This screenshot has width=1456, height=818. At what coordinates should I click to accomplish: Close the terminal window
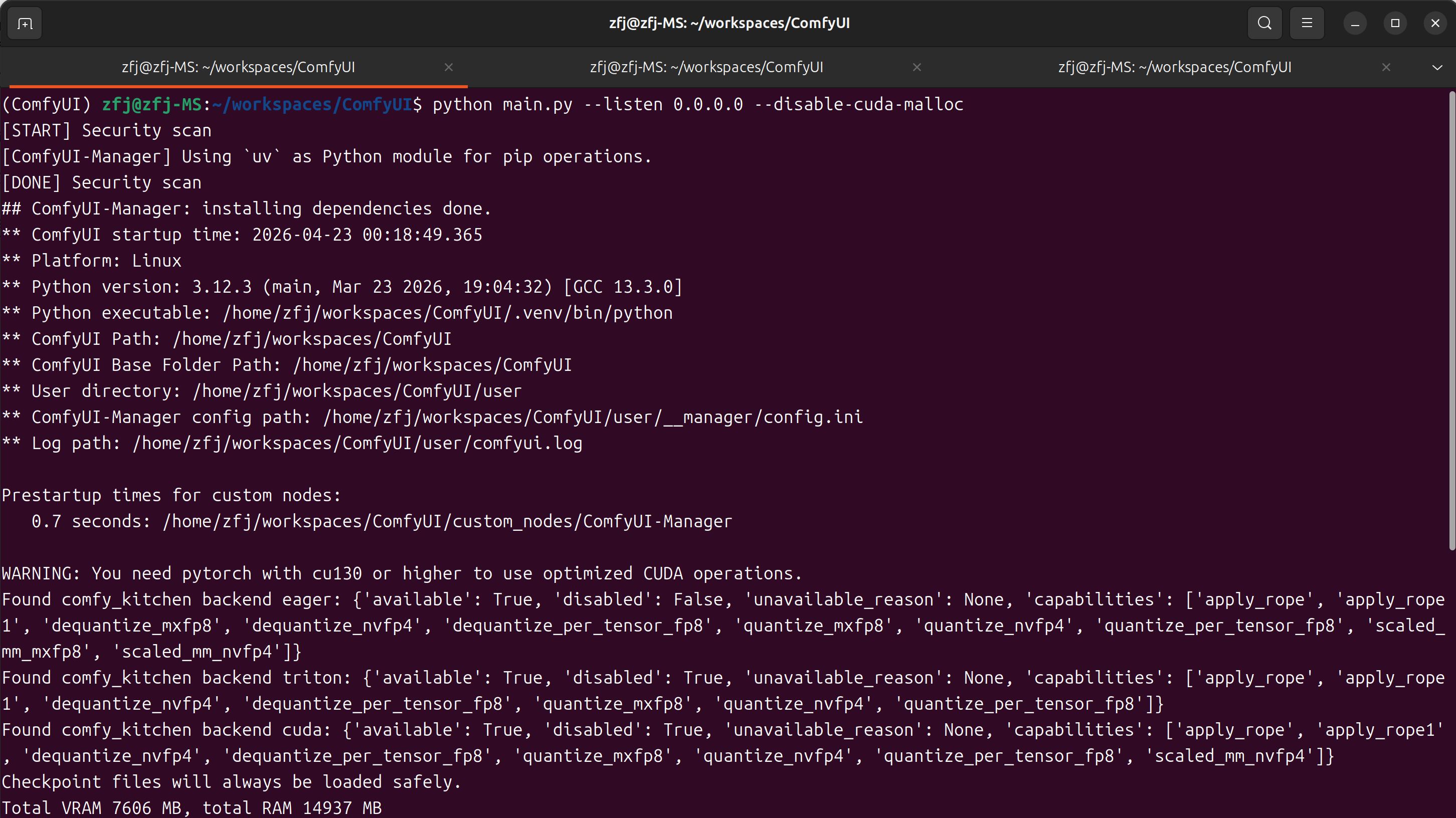click(1435, 23)
